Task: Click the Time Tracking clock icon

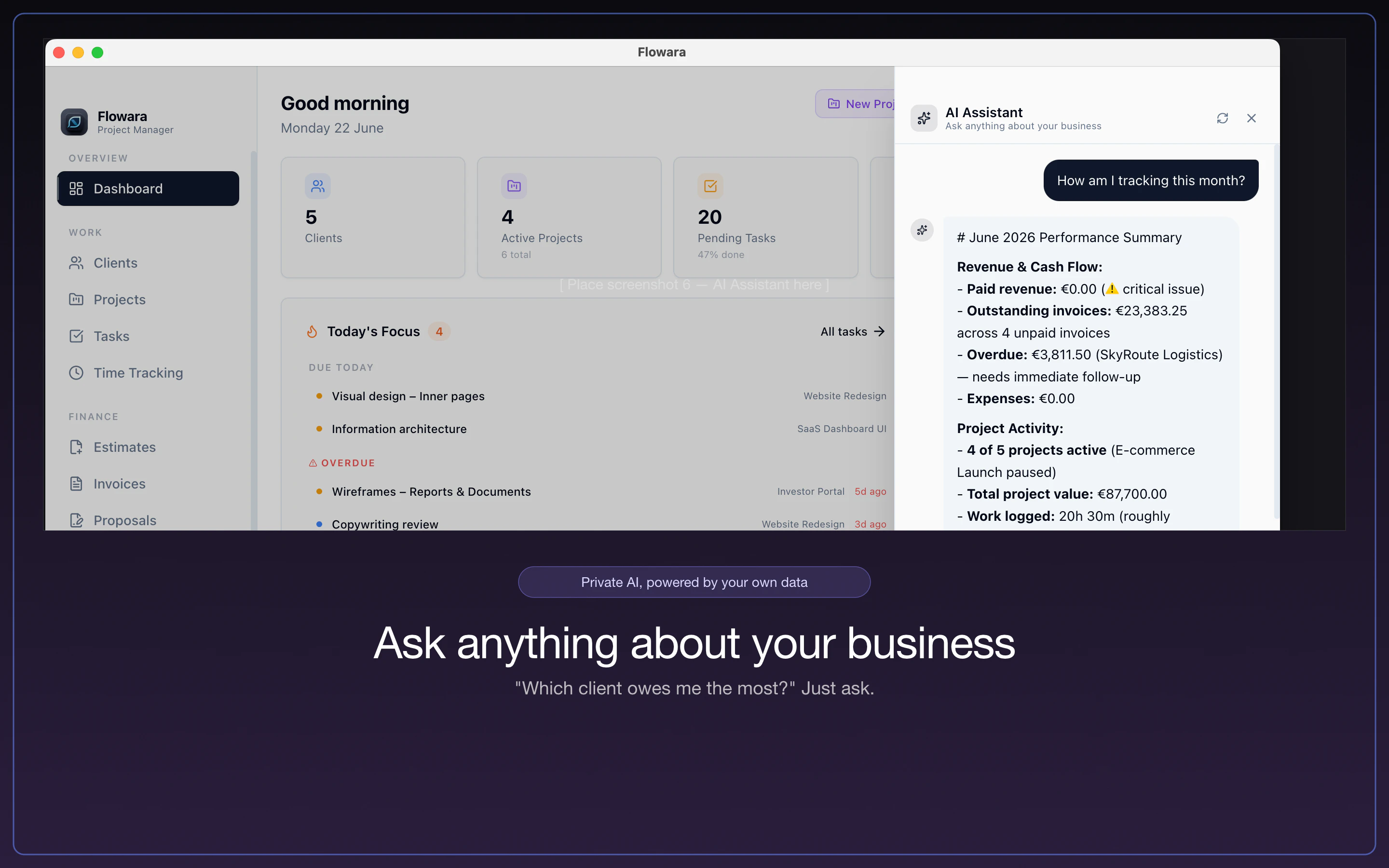Action: pyautogui.click(x=76, y=373)
